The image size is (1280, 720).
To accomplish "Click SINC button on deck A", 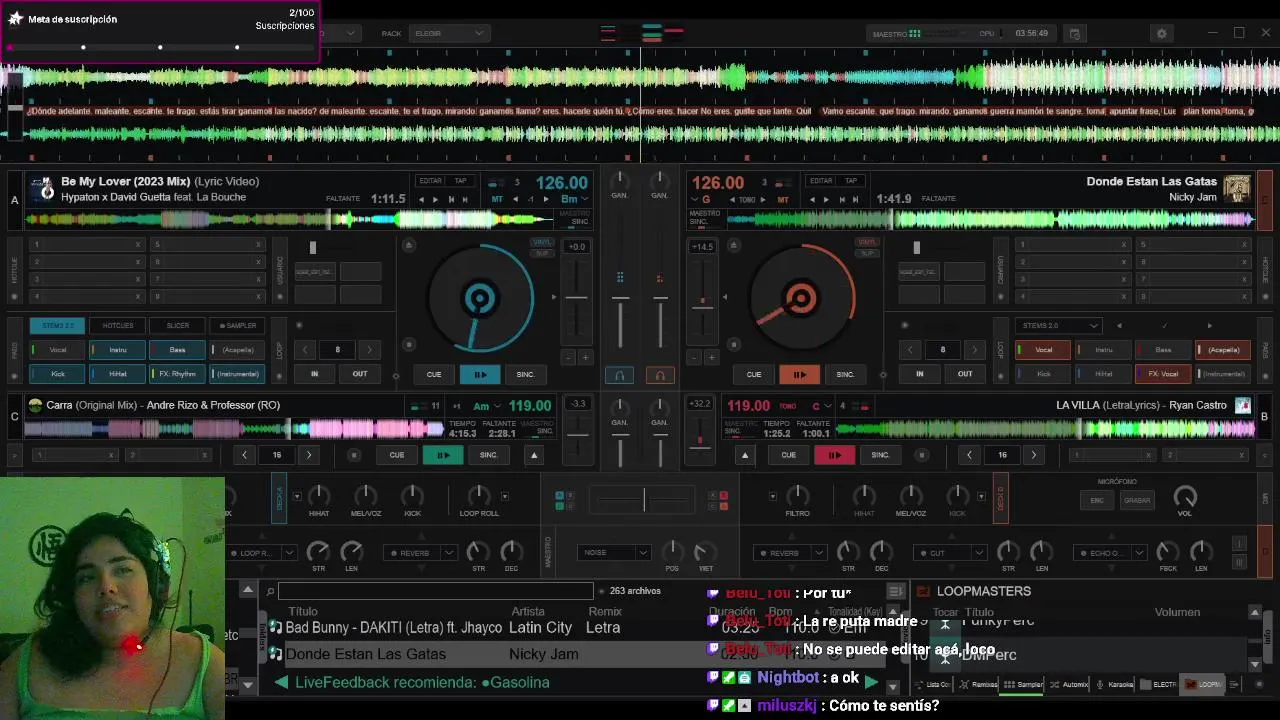I will (525, 374).
